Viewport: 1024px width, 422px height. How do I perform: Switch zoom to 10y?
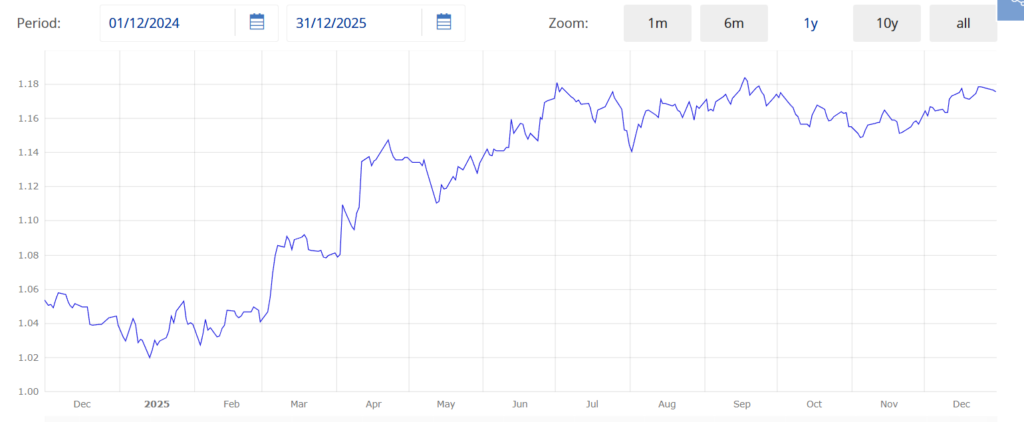point(886,23)
